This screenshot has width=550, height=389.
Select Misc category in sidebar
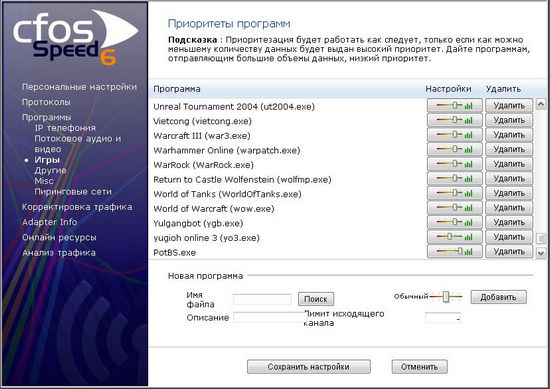pos(44,181)
